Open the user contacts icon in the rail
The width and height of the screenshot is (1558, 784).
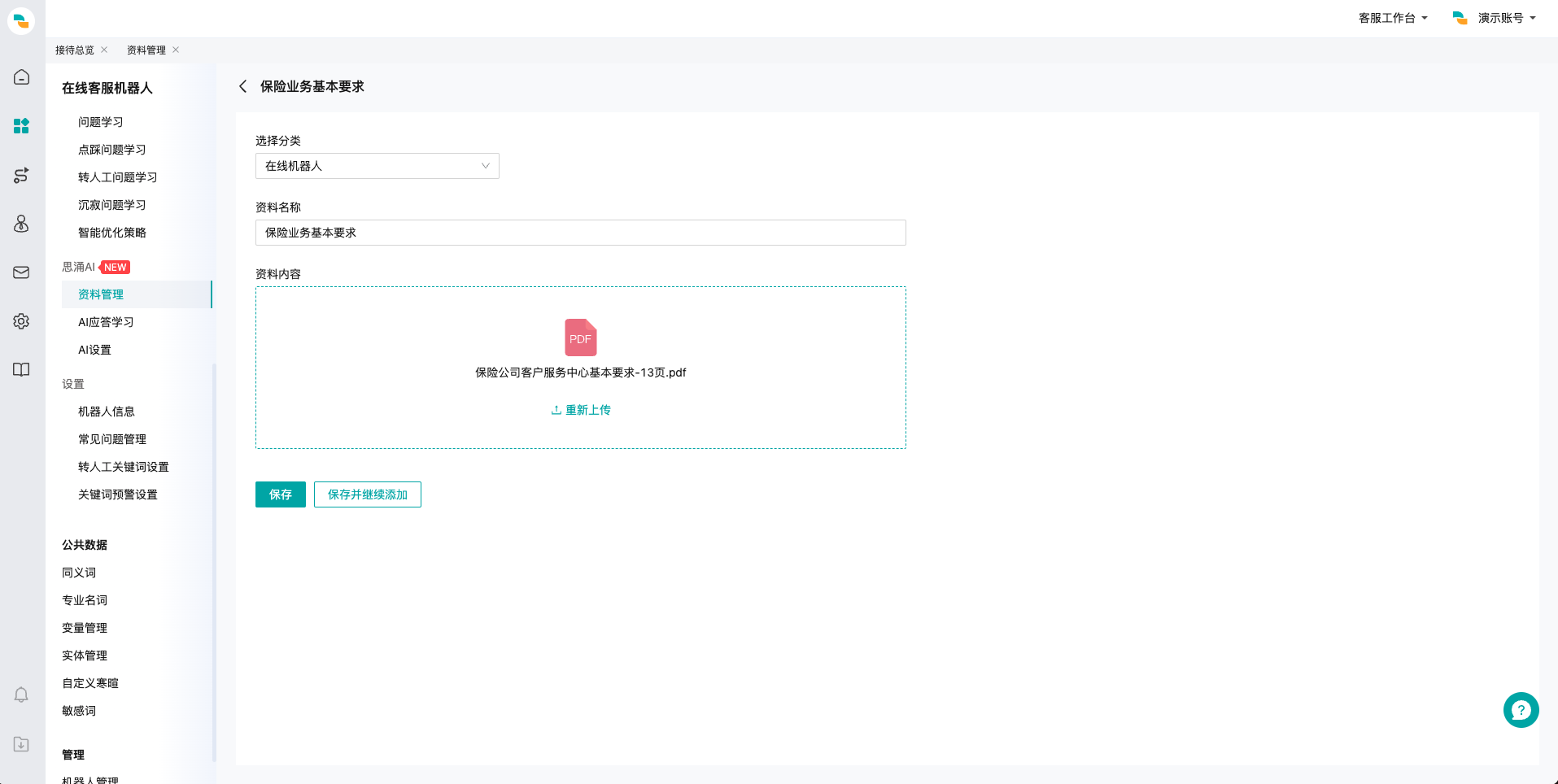coord(21,224)
